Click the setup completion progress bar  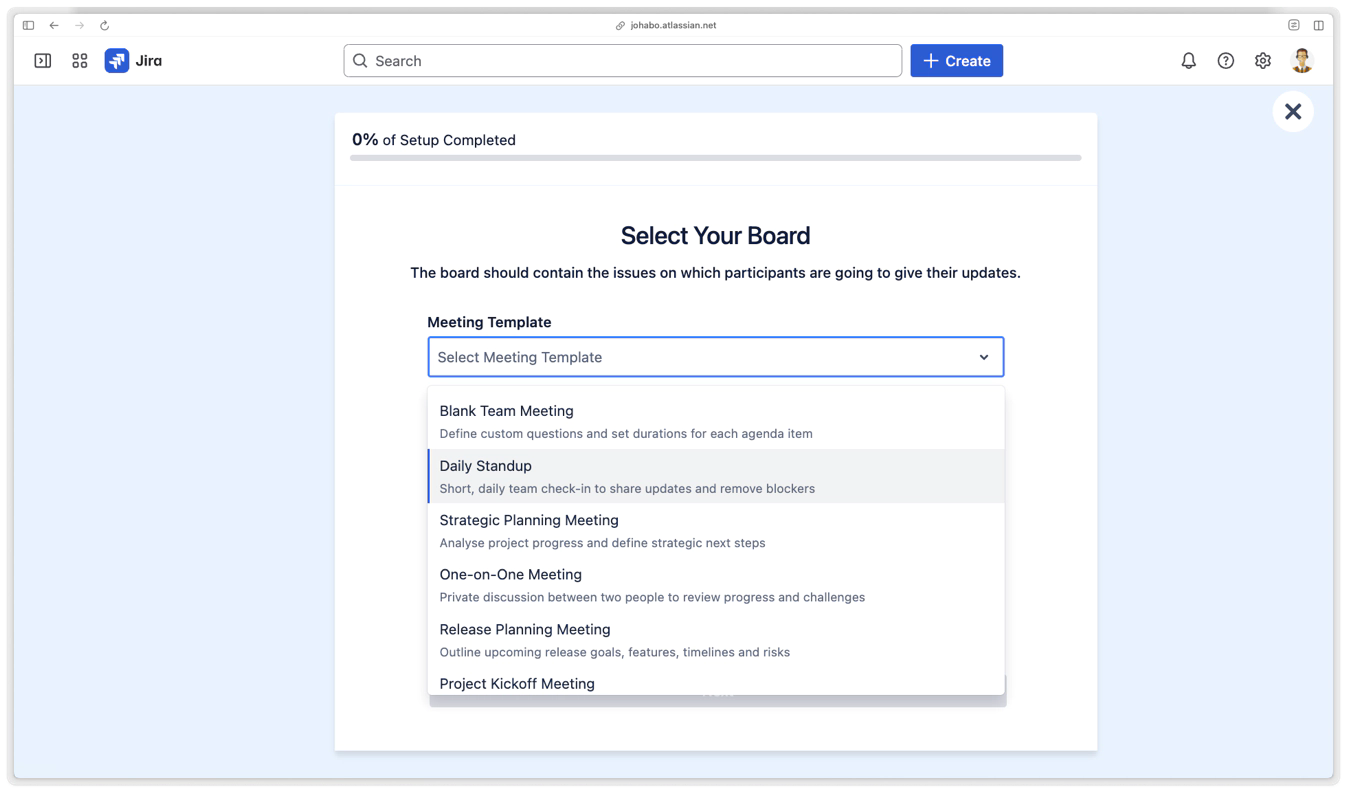715,158
